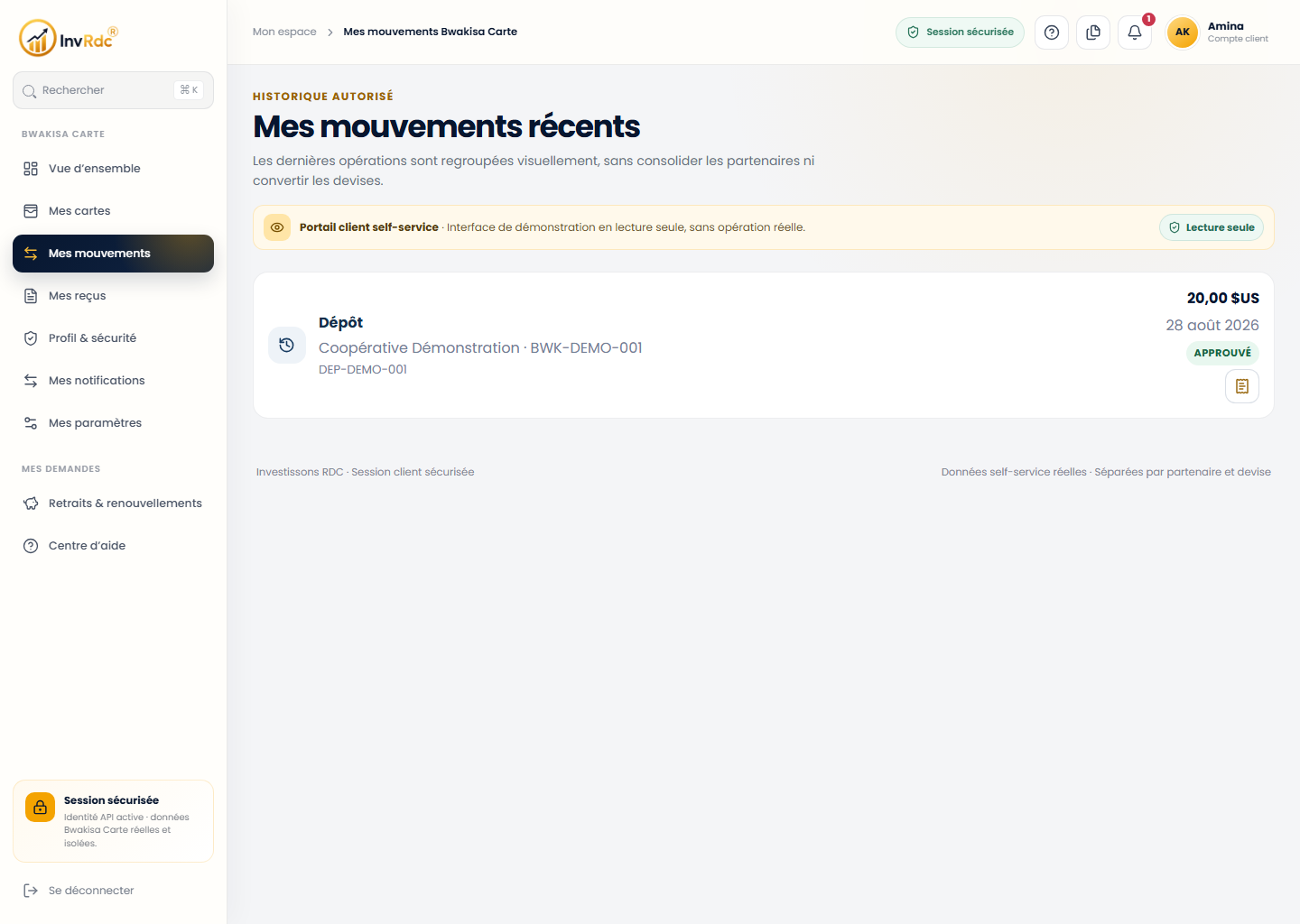
Task: Click the magnifier icon in search box
Action: 29,91
